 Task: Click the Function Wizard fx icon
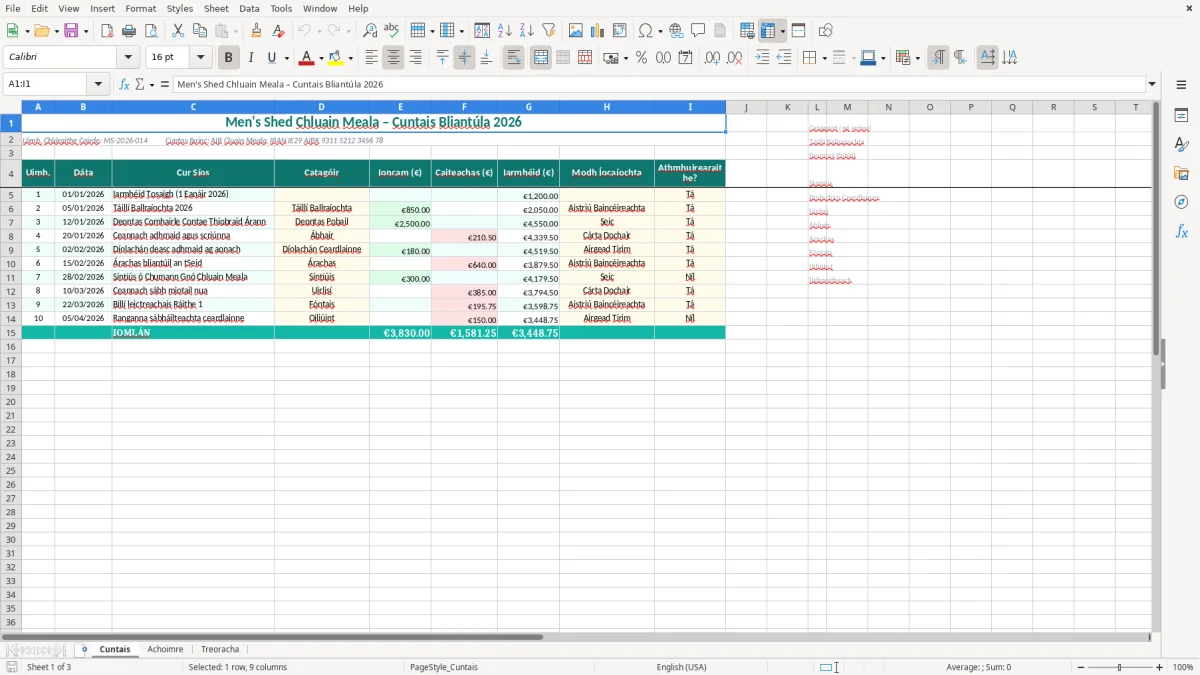(124, 84)
